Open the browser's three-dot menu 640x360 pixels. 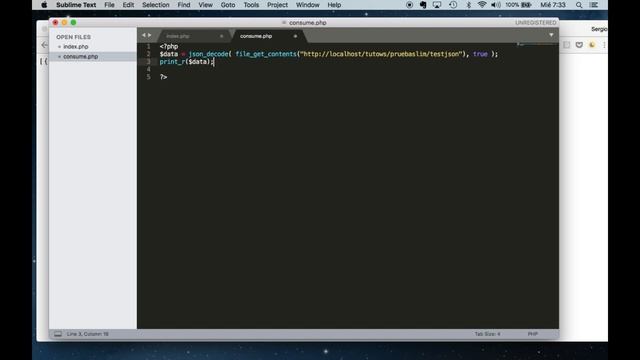click(x=604, y=45)
